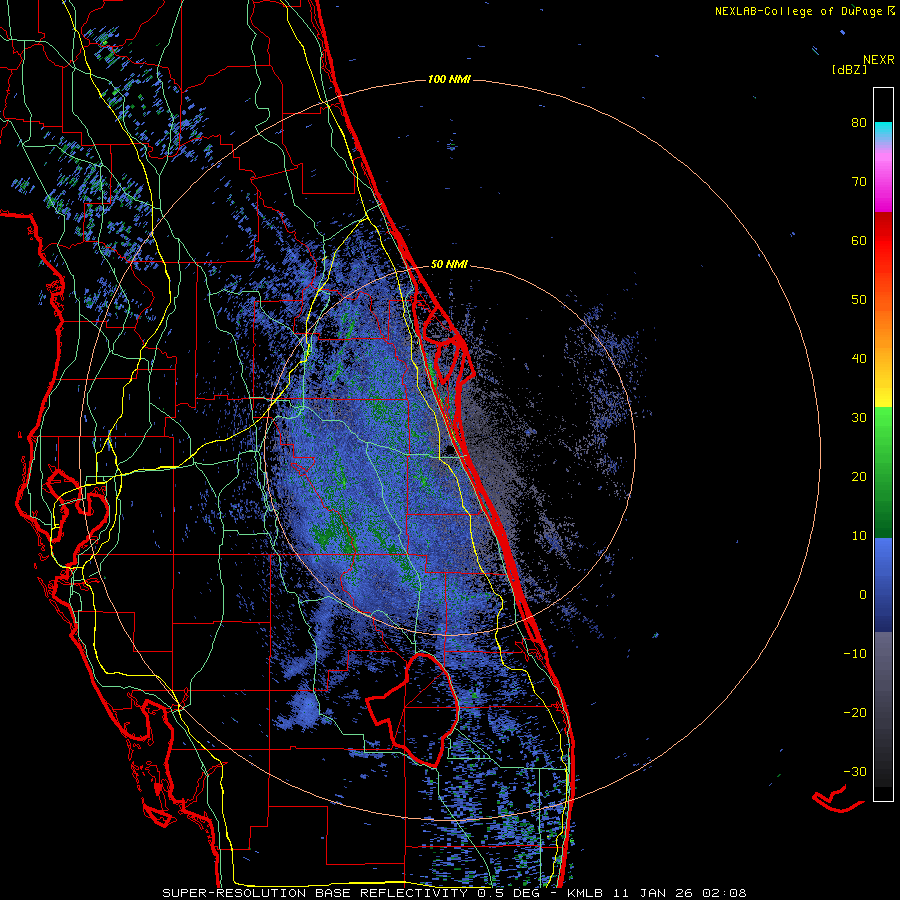Click the orange band of the color bar

click(883, 321)
